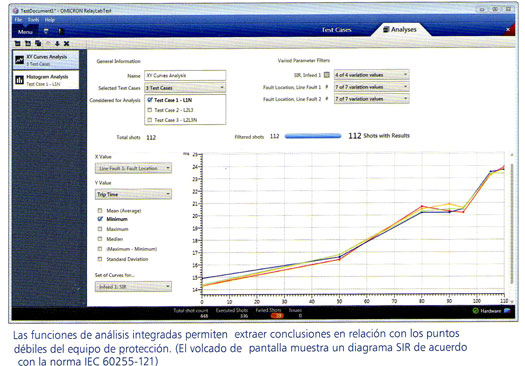Click the 'Total shots' label
The image size is (525, 366).
pos(128,137)
